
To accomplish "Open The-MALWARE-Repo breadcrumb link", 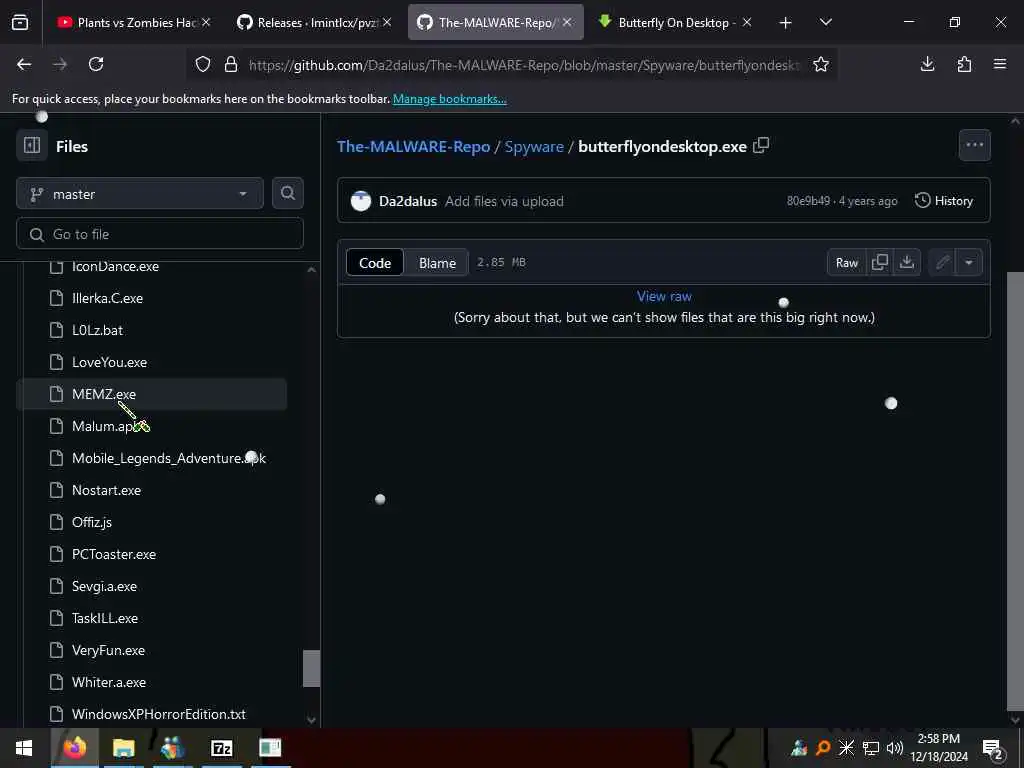I will (x=413, y=146).
